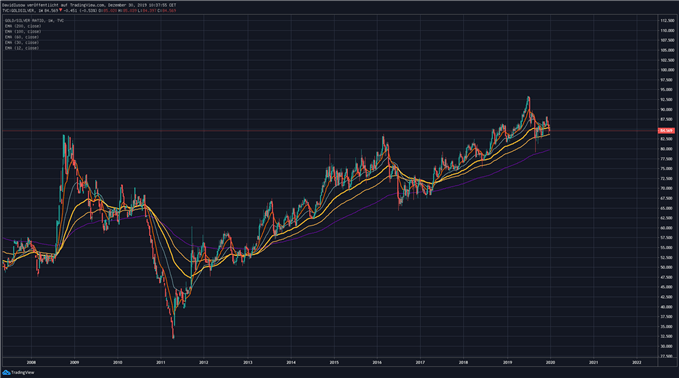Click the 2011 label on the time axis
Image resolution: width=679 pixels, height=378 pixels.
[x=161, y=362]
